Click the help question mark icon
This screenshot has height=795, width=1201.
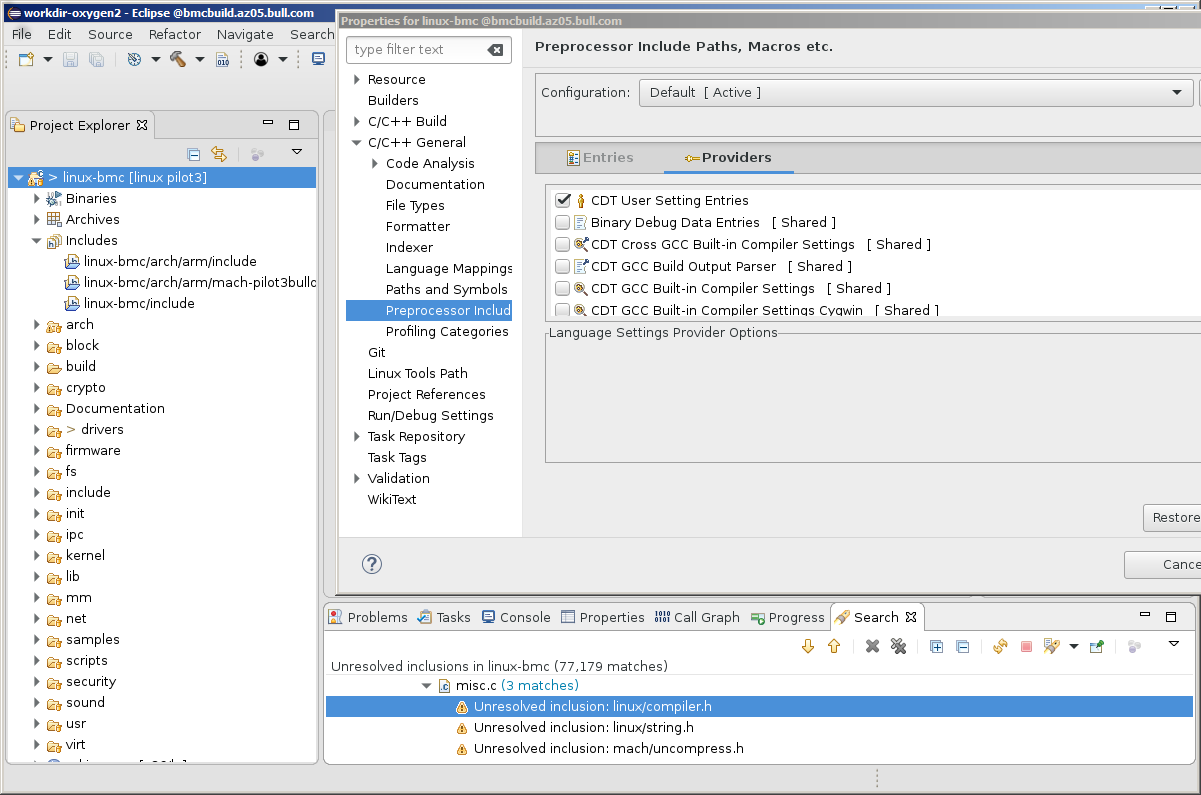click(x=372, y=564)
